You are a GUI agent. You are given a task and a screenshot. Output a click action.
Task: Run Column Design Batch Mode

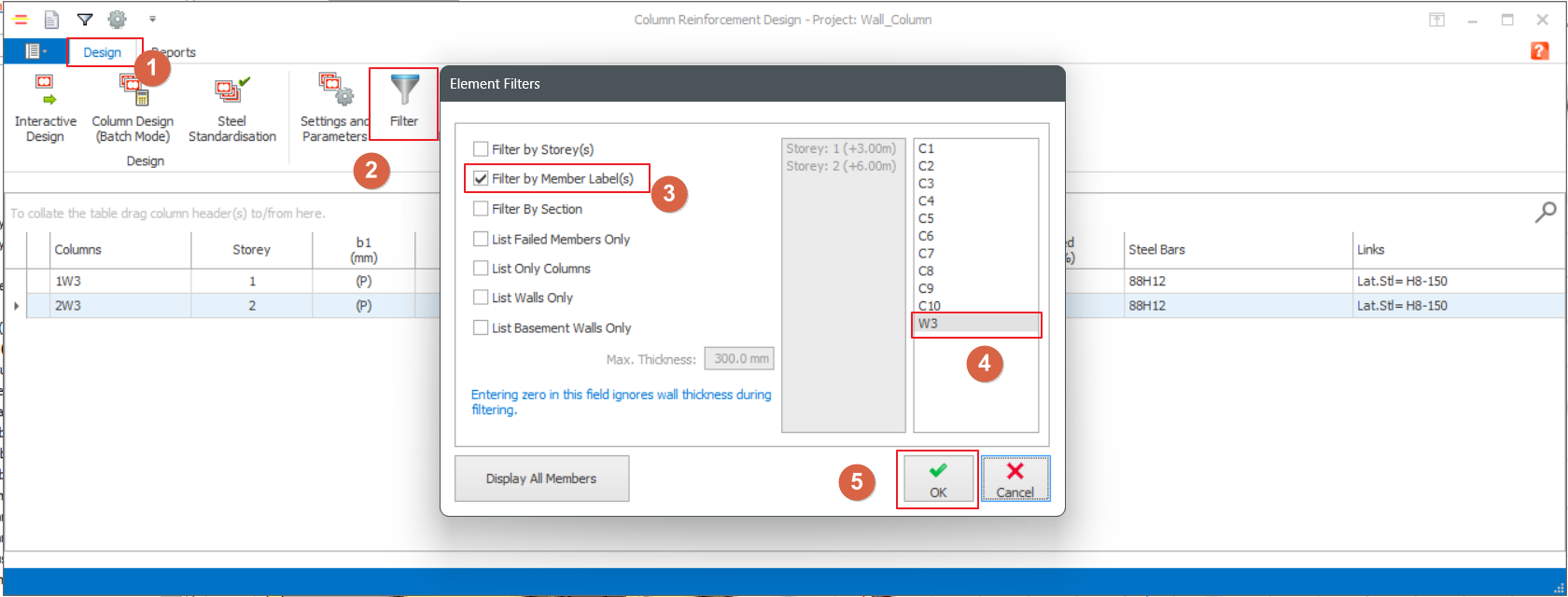coord(133,108)
